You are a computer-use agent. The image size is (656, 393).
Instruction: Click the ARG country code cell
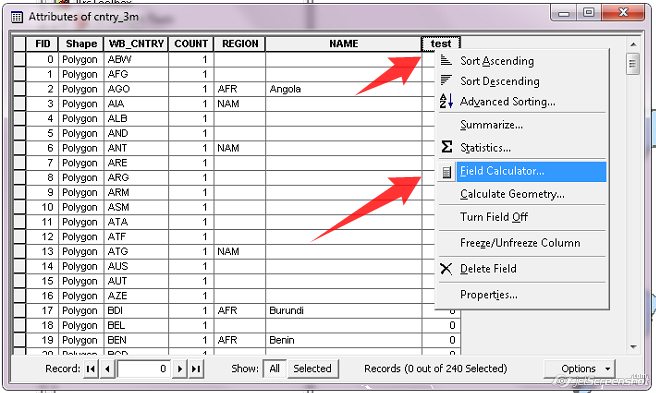point(136,177)
